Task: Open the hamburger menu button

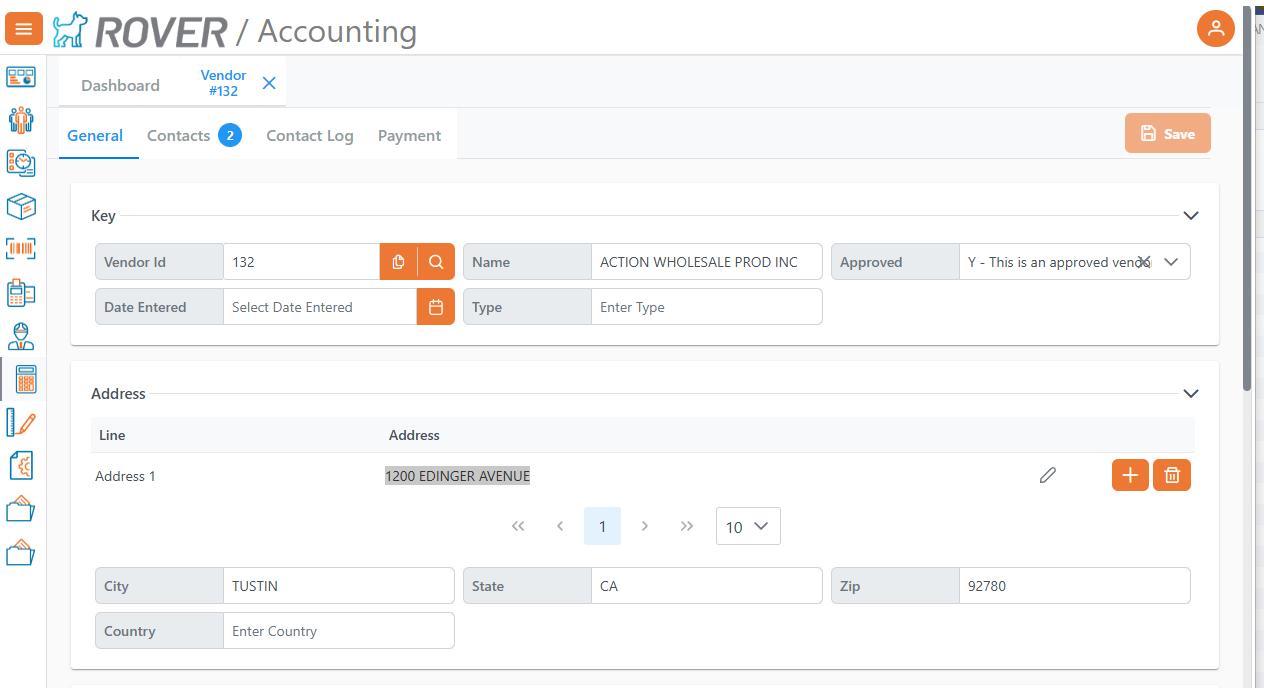Action: click(x=24, y=29)
